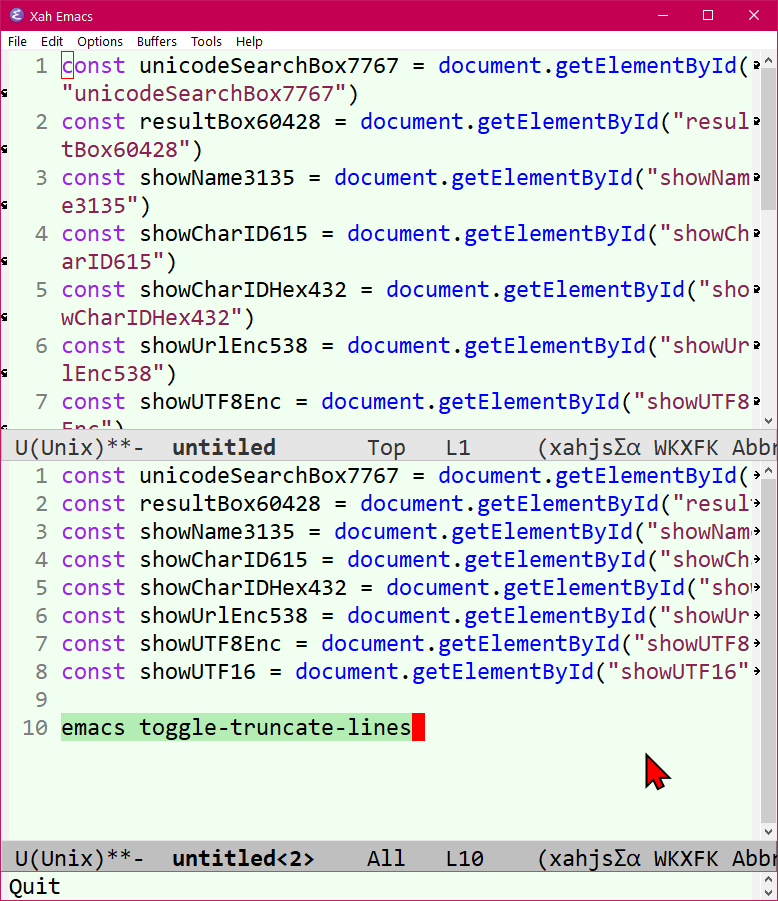Click 'All' position indicator in bottom mode line

coord(386,858)
